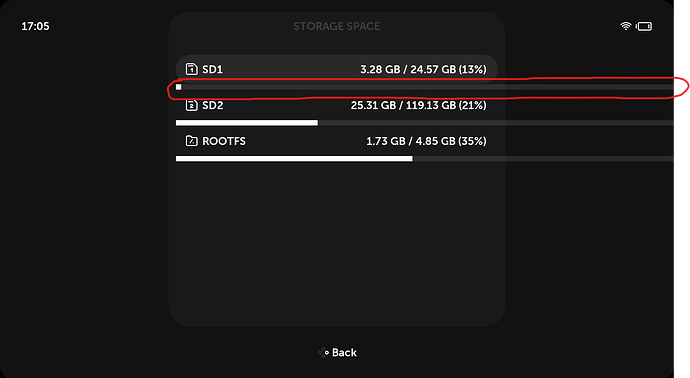Click the small white SD1 bar indicator

point(179,87)
